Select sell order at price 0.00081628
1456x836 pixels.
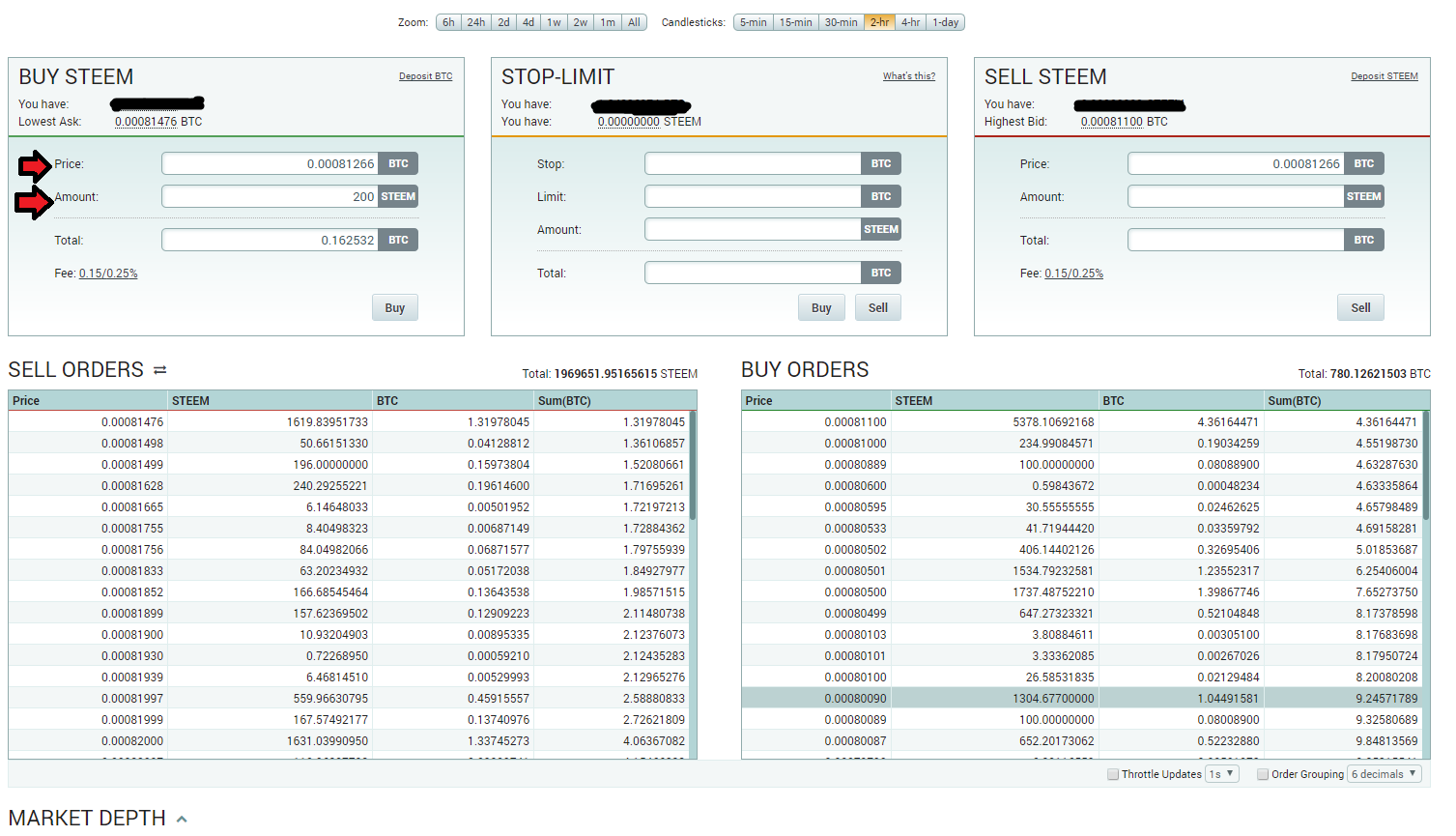pyautogui.click(x=350, y=486)
